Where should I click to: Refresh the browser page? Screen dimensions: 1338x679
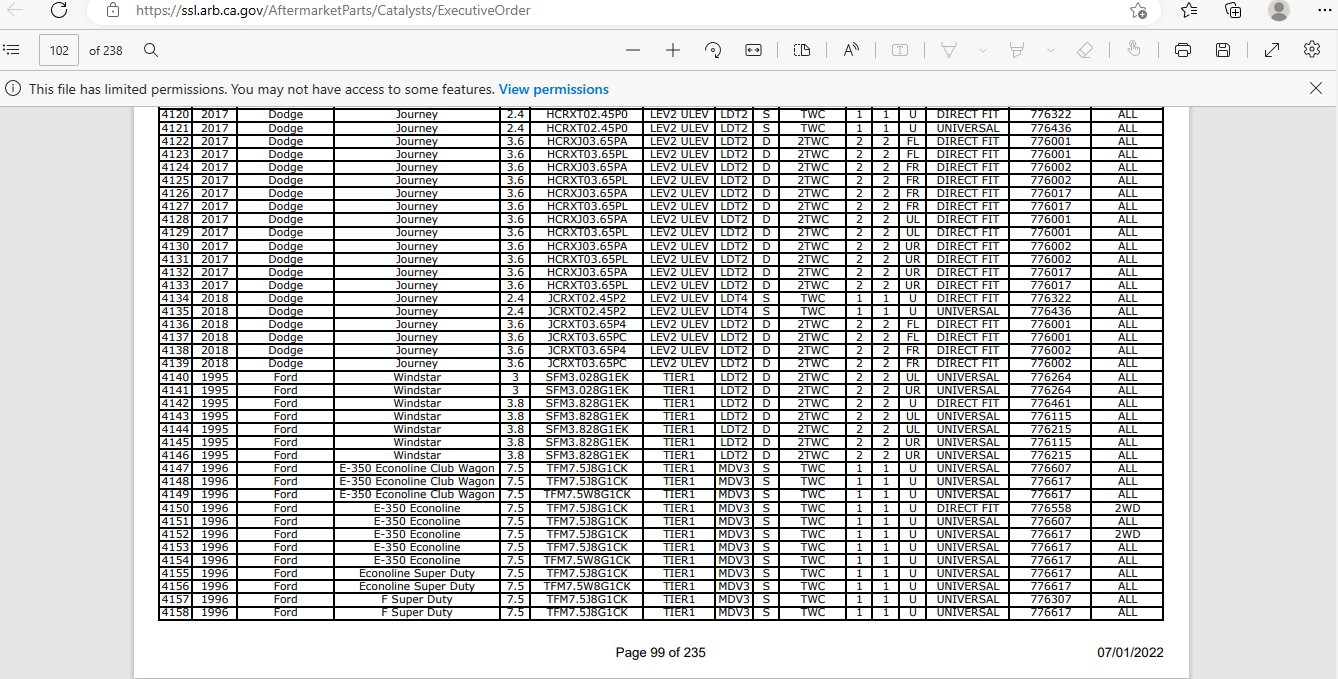[59, 11]
